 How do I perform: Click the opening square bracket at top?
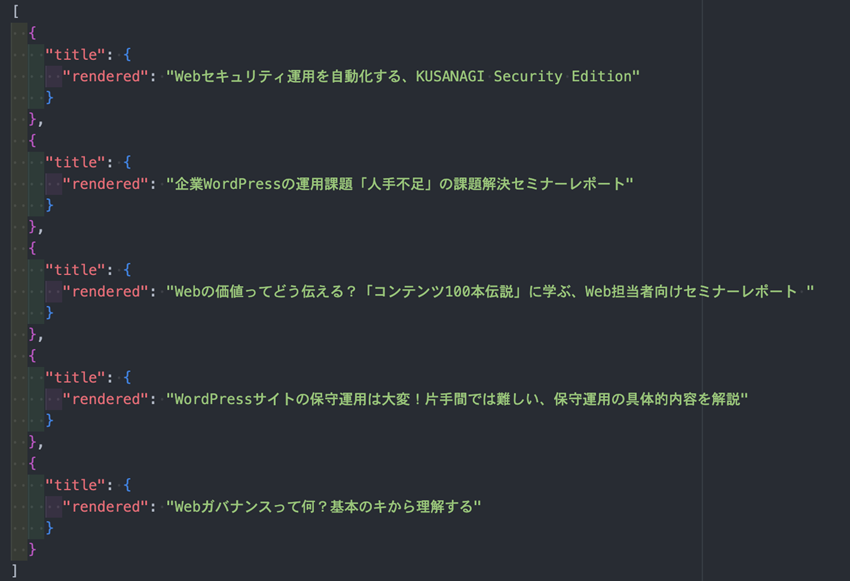pyautogui.click(x=16, y=11)
